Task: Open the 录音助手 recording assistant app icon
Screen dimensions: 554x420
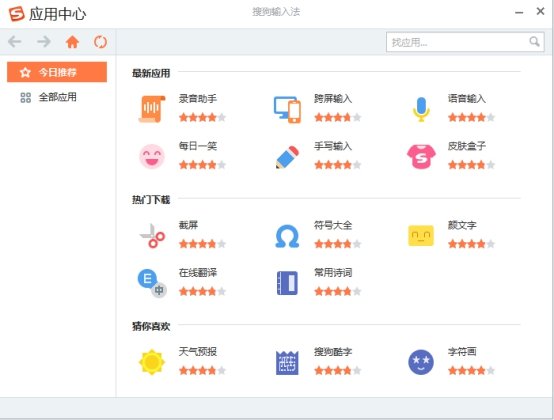Action: click(152, 109)
